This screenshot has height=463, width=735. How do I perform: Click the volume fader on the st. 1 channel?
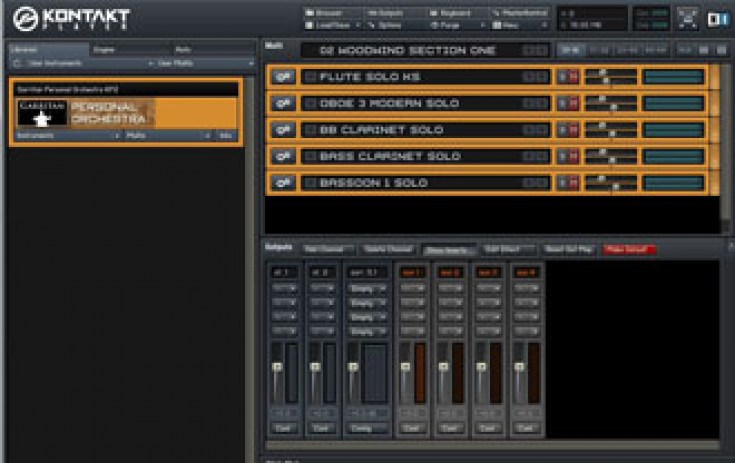(277, 366)
